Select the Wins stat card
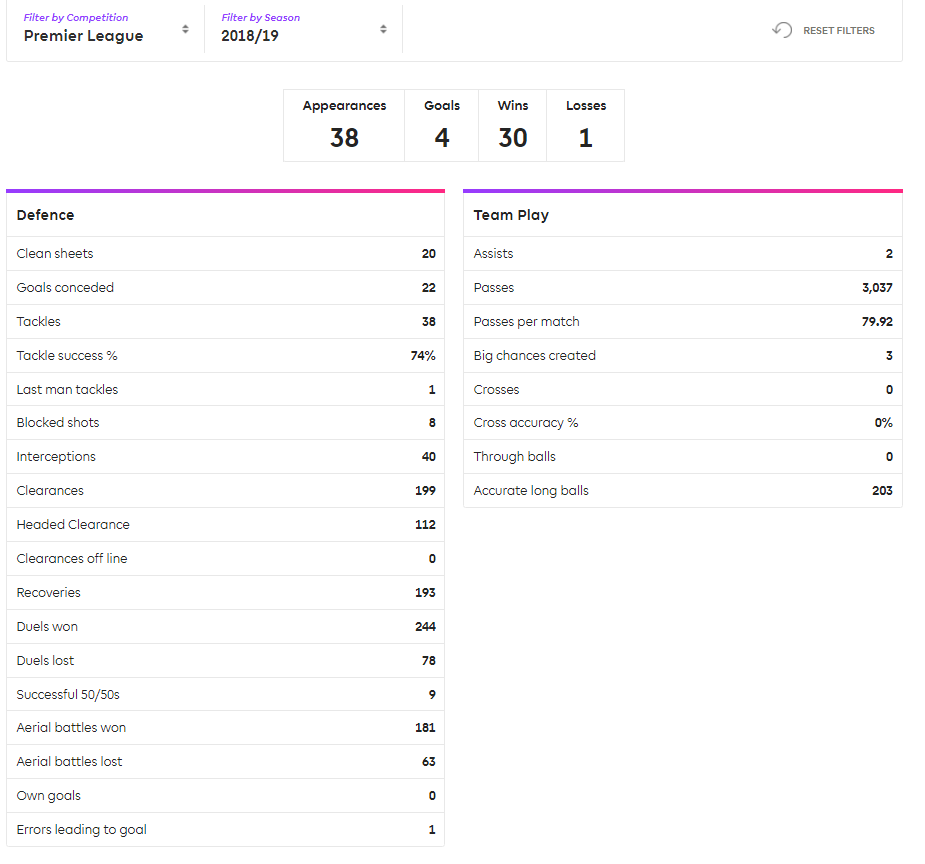Image resolution: width=925 pixels, height=864 pixels. click(513, 125)
